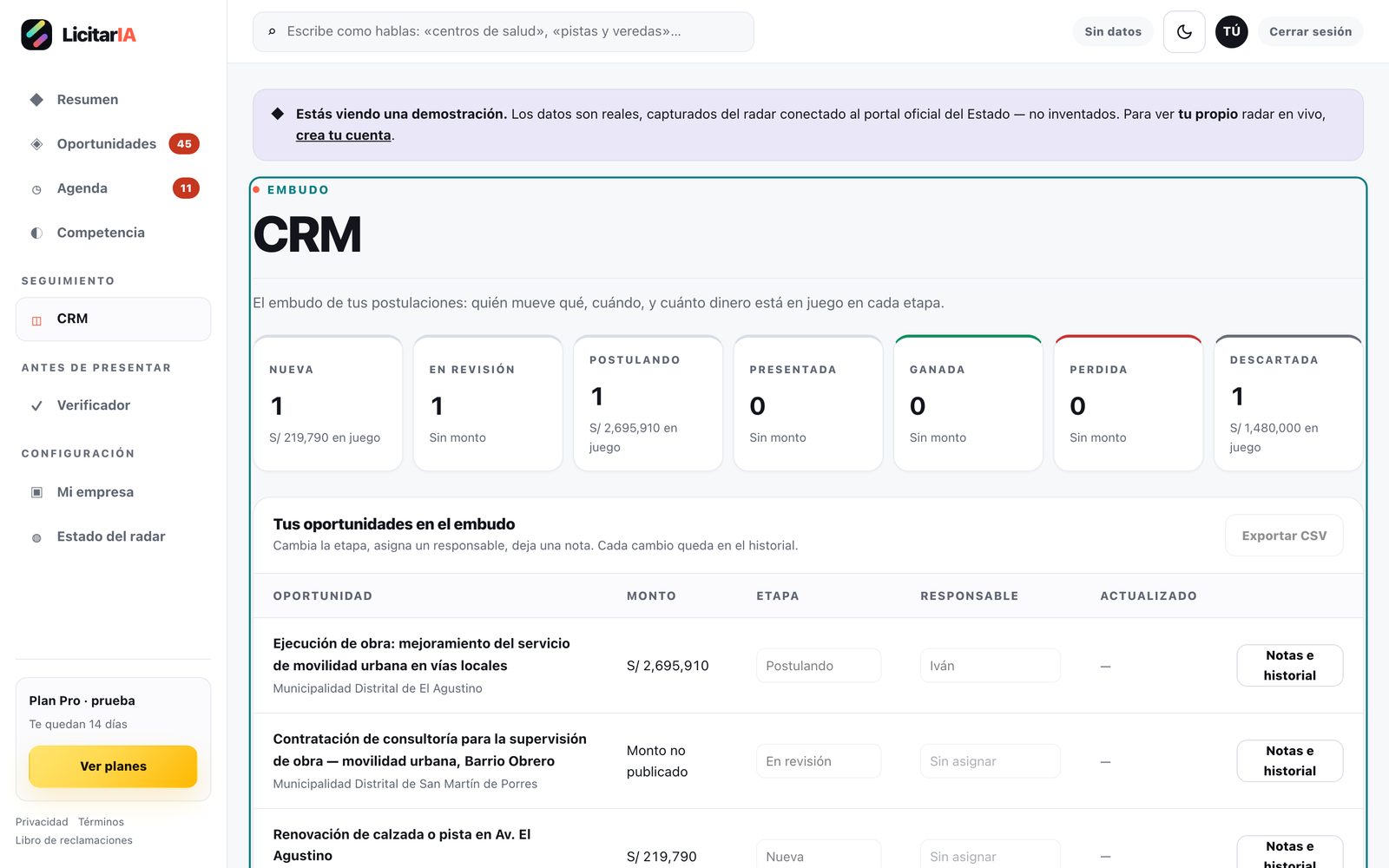Open the Resumen section

(113, 100)
